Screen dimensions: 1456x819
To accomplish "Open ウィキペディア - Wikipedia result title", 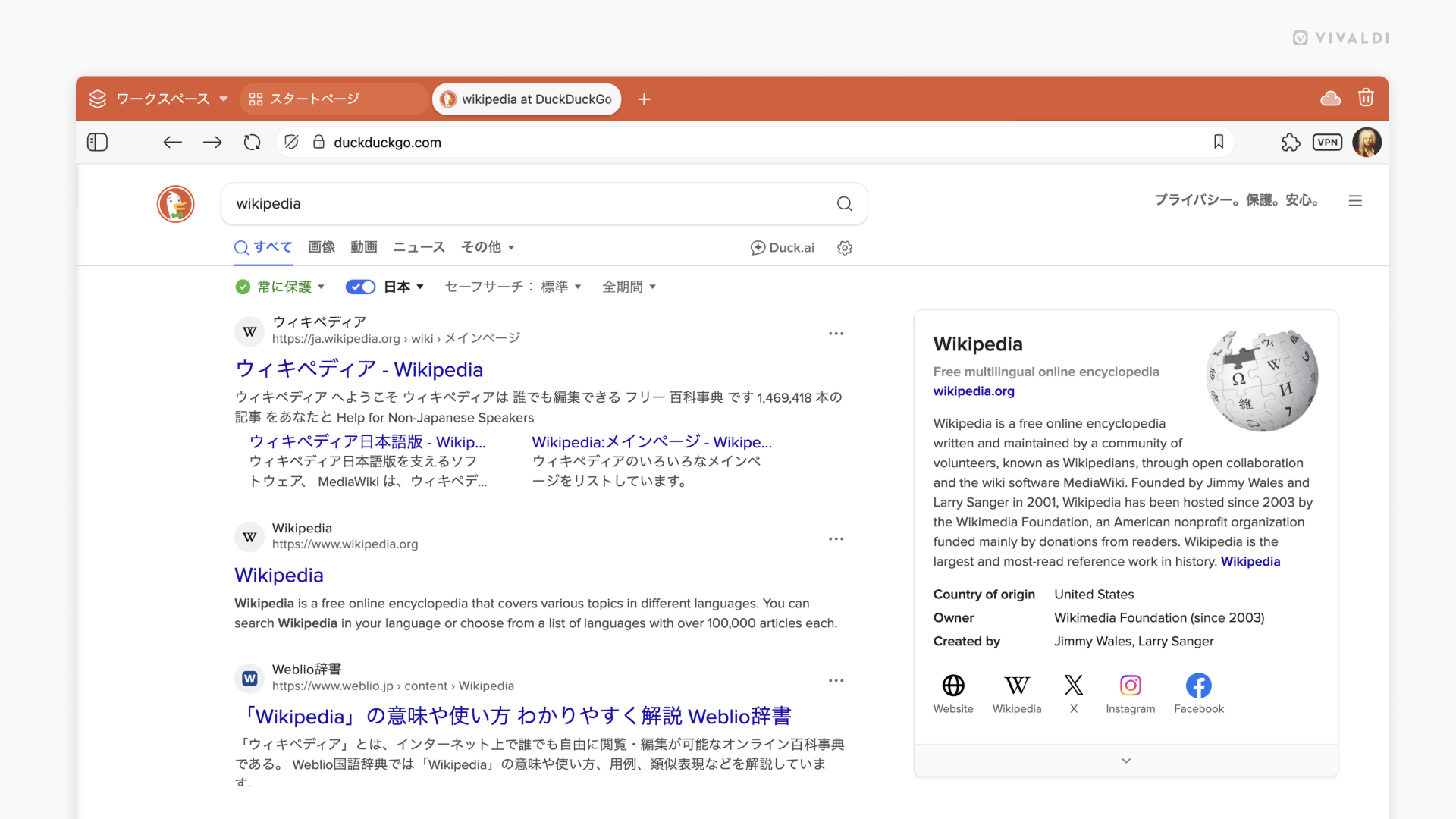I will click(x=359, y=369).
